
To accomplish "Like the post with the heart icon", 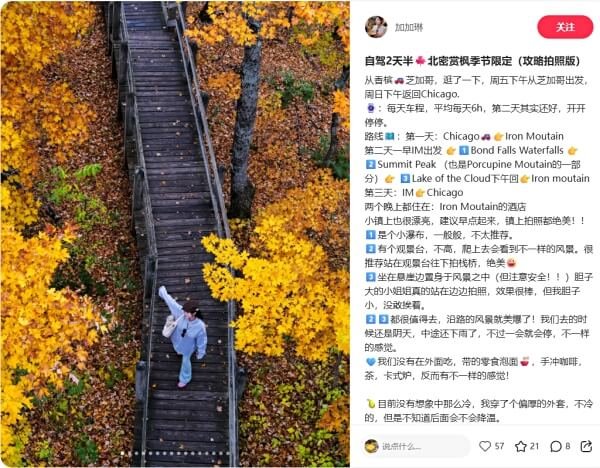I will (485, 446).
